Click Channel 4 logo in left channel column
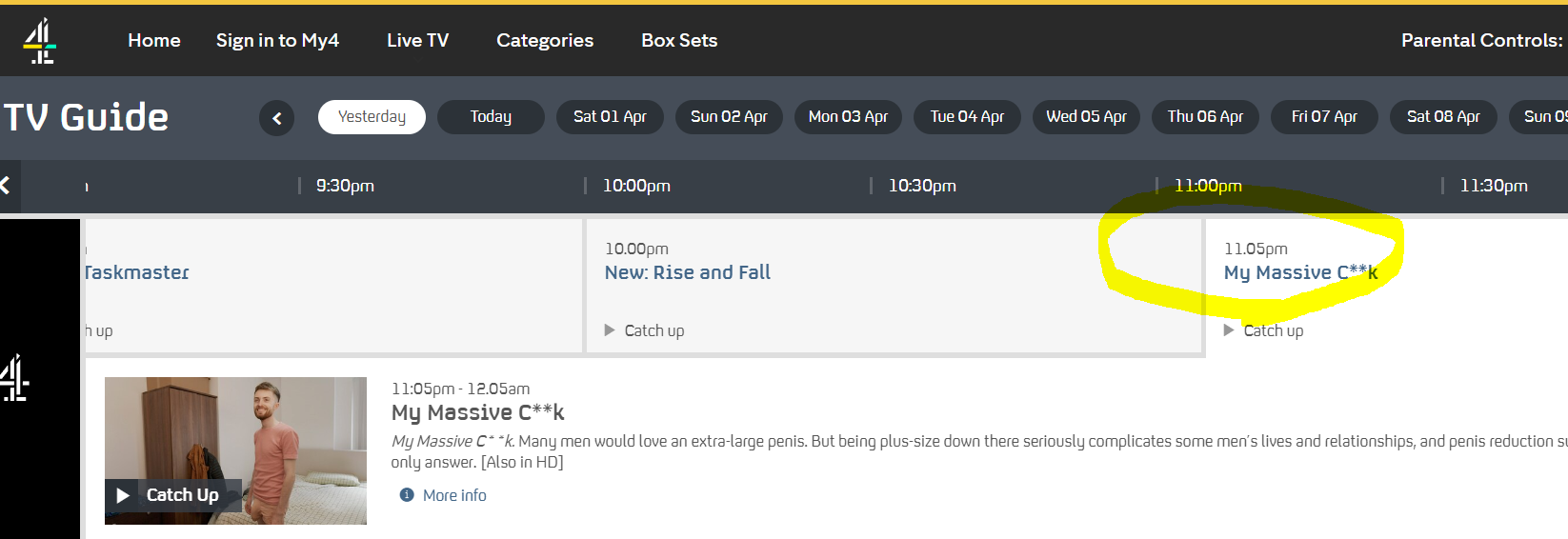This screenshot has height=539, width=1568. tap(14, 378)
